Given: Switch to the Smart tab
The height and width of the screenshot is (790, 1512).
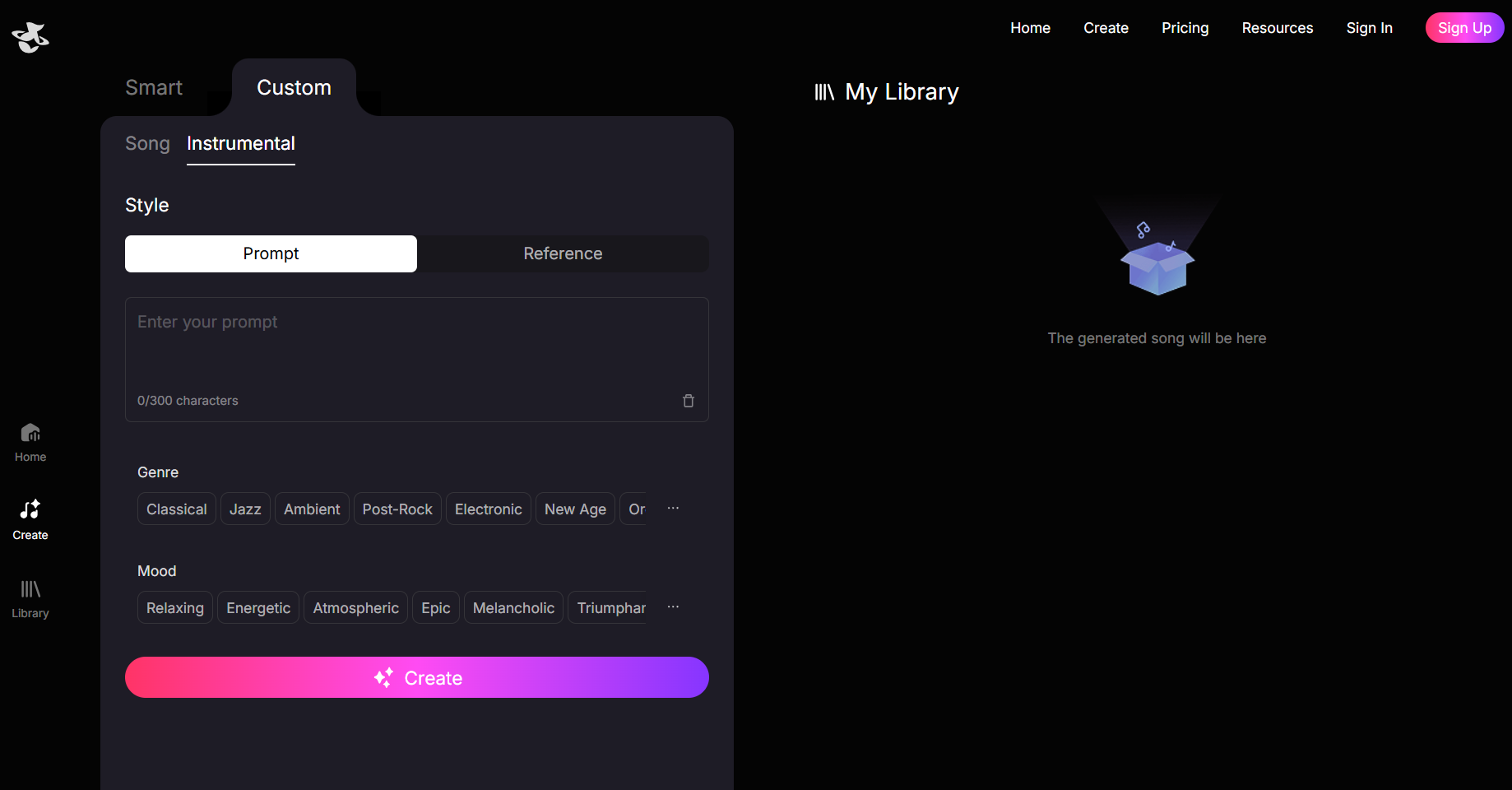Looking at the screenshot, I should (154, 87).
